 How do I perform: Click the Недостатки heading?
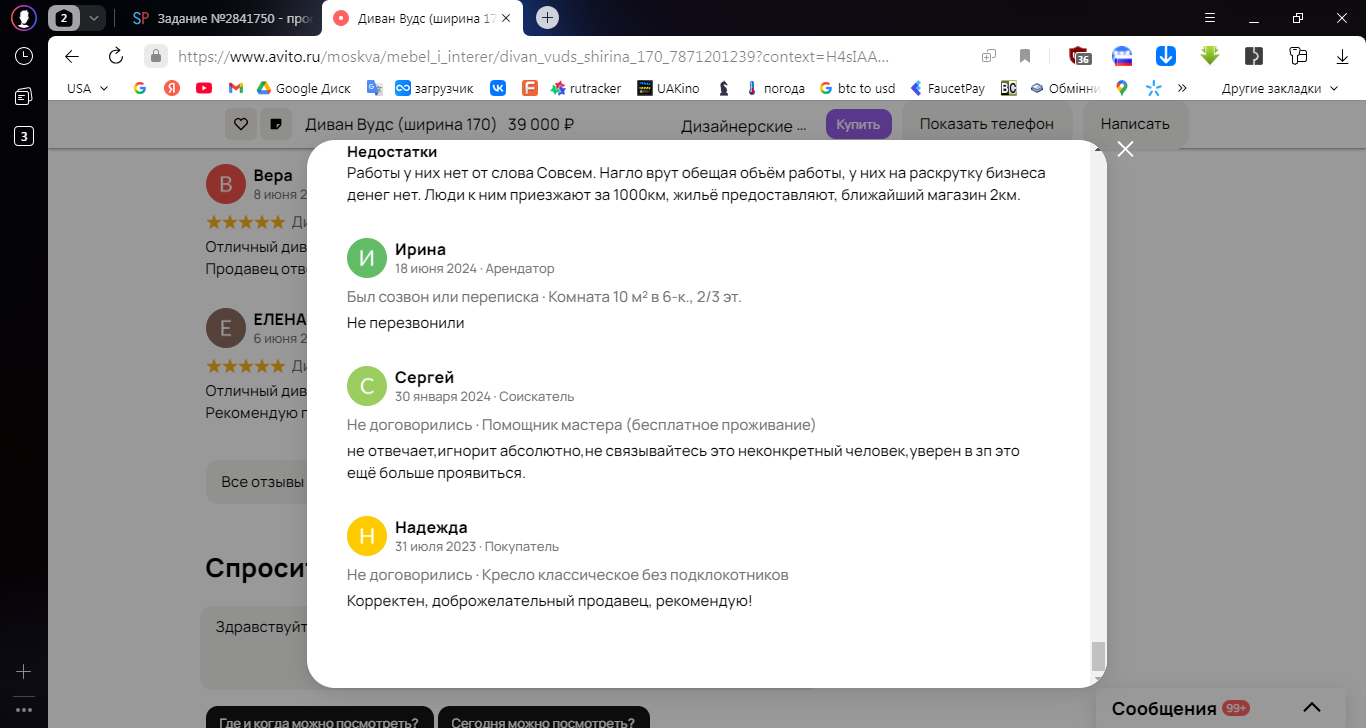pyautogui.click(x=392, y=152)
